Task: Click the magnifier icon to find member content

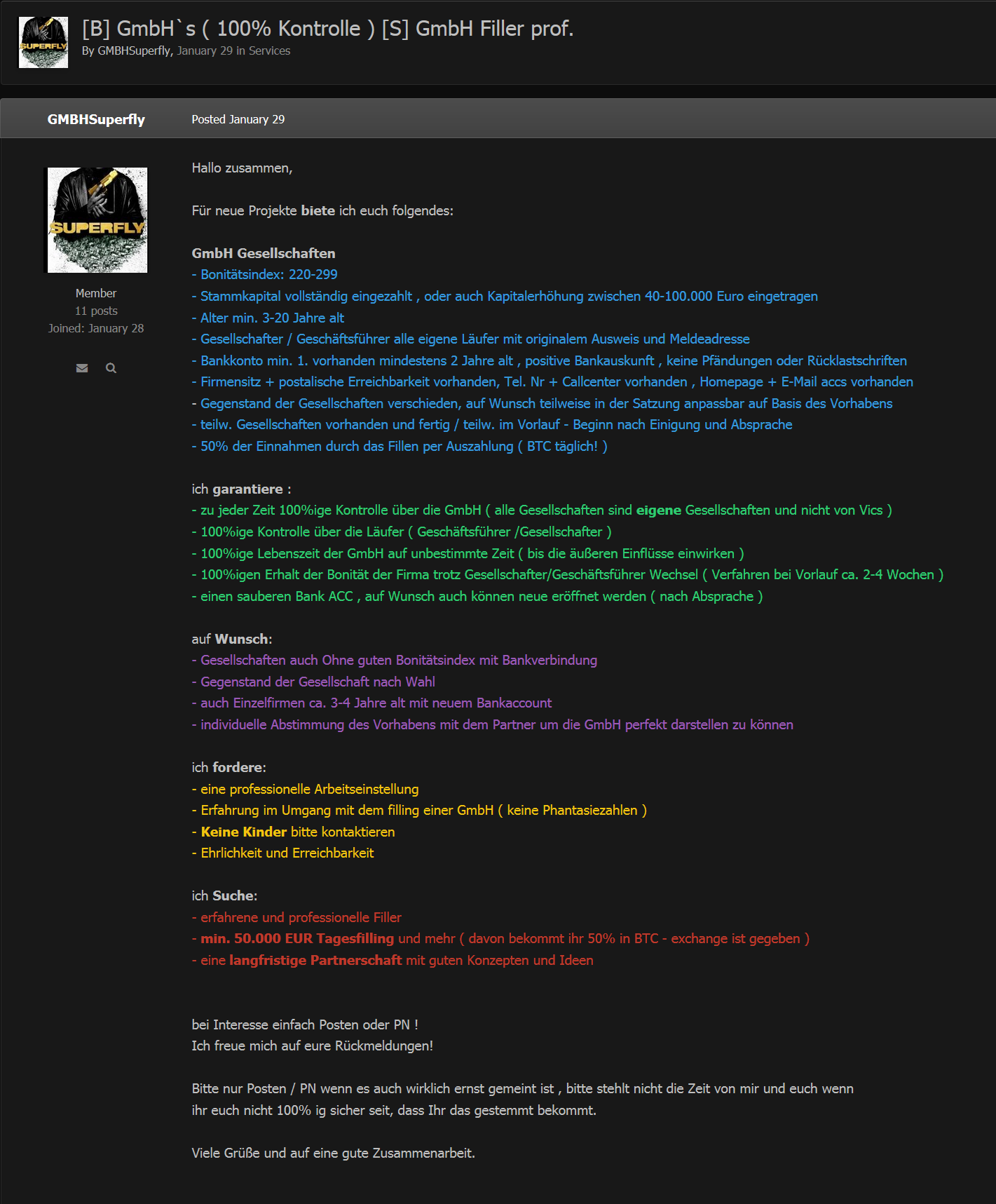Action: point(111,368)
